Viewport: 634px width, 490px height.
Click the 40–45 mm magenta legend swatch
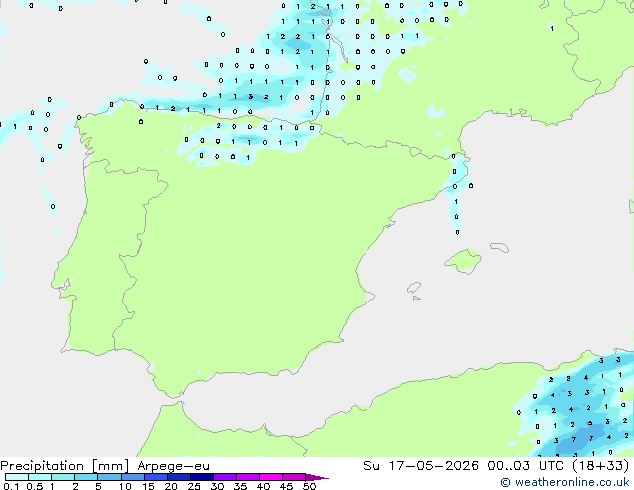click(271, 477)
